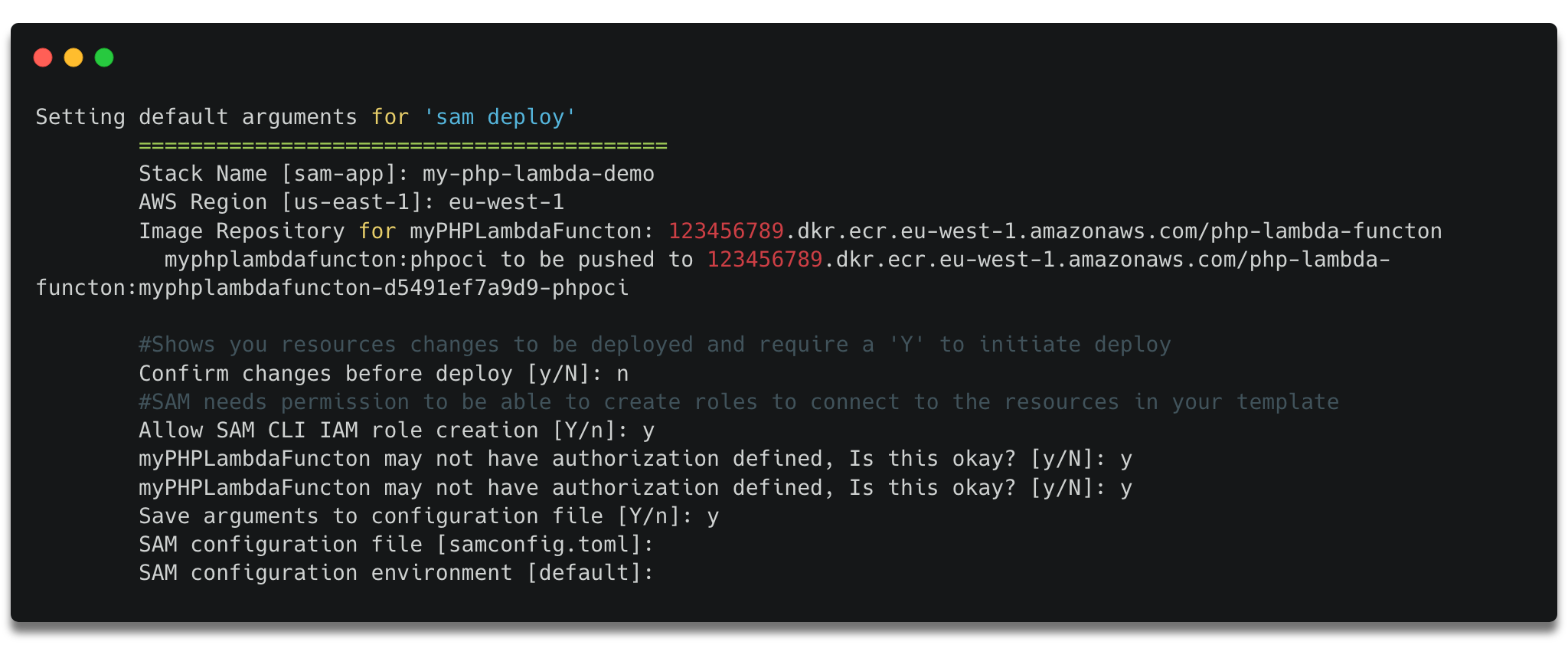Select the stack name my-php-lambda-demo

coord(538,174)
